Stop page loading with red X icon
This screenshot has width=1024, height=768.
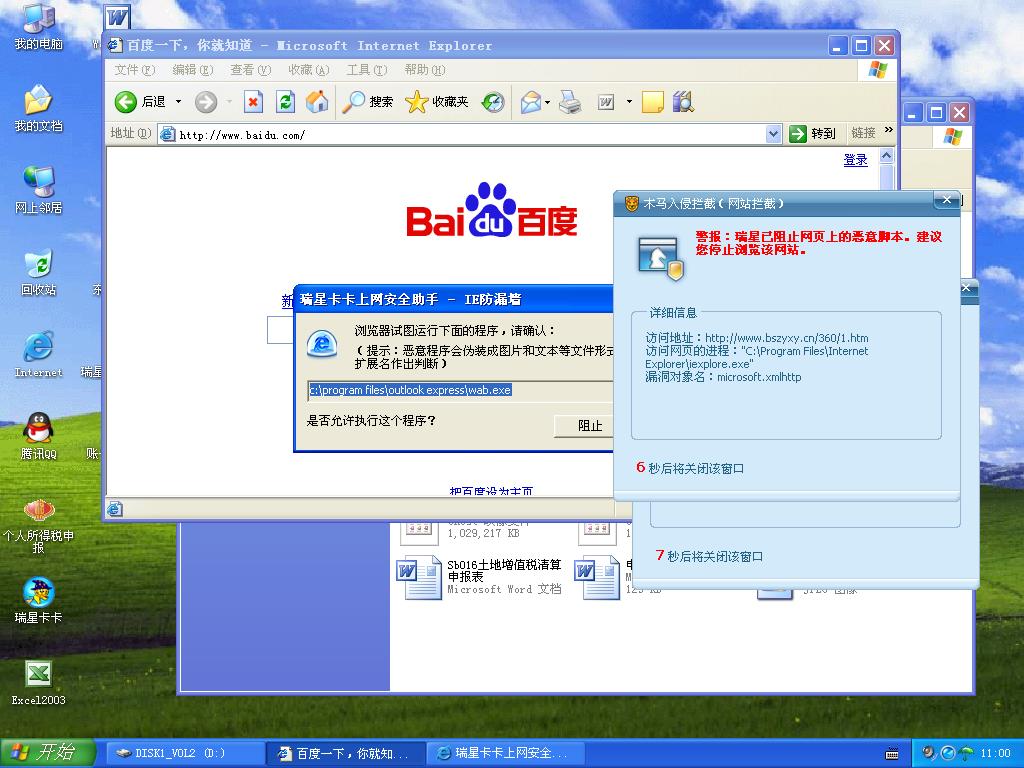tap(253, 102)
